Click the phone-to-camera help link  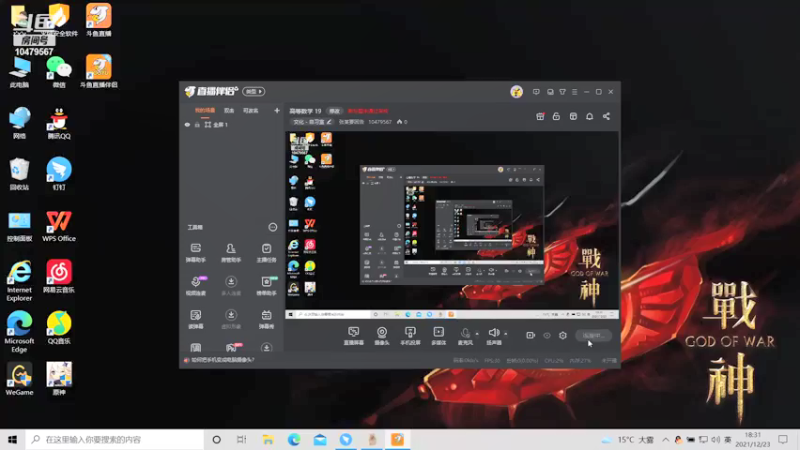(222, 360)
